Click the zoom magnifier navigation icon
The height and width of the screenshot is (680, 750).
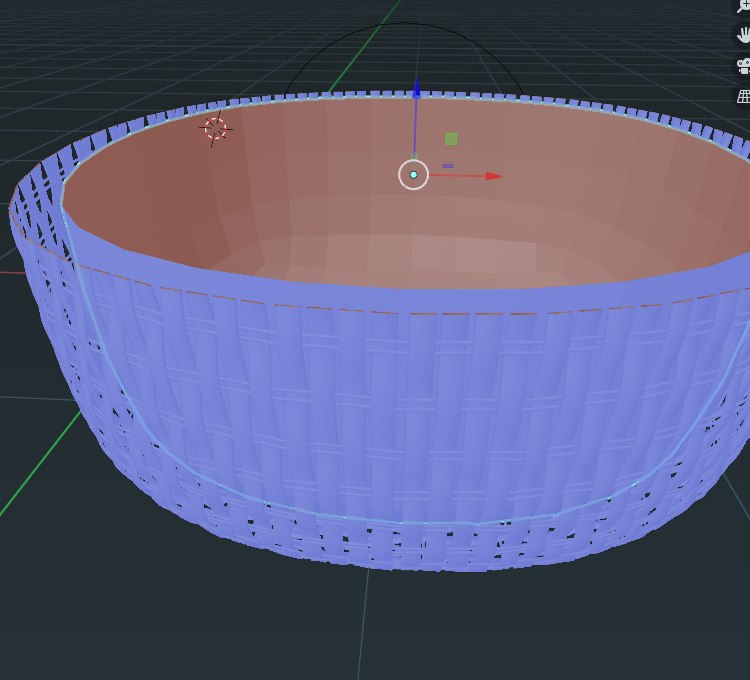click(x=743, y=5)
